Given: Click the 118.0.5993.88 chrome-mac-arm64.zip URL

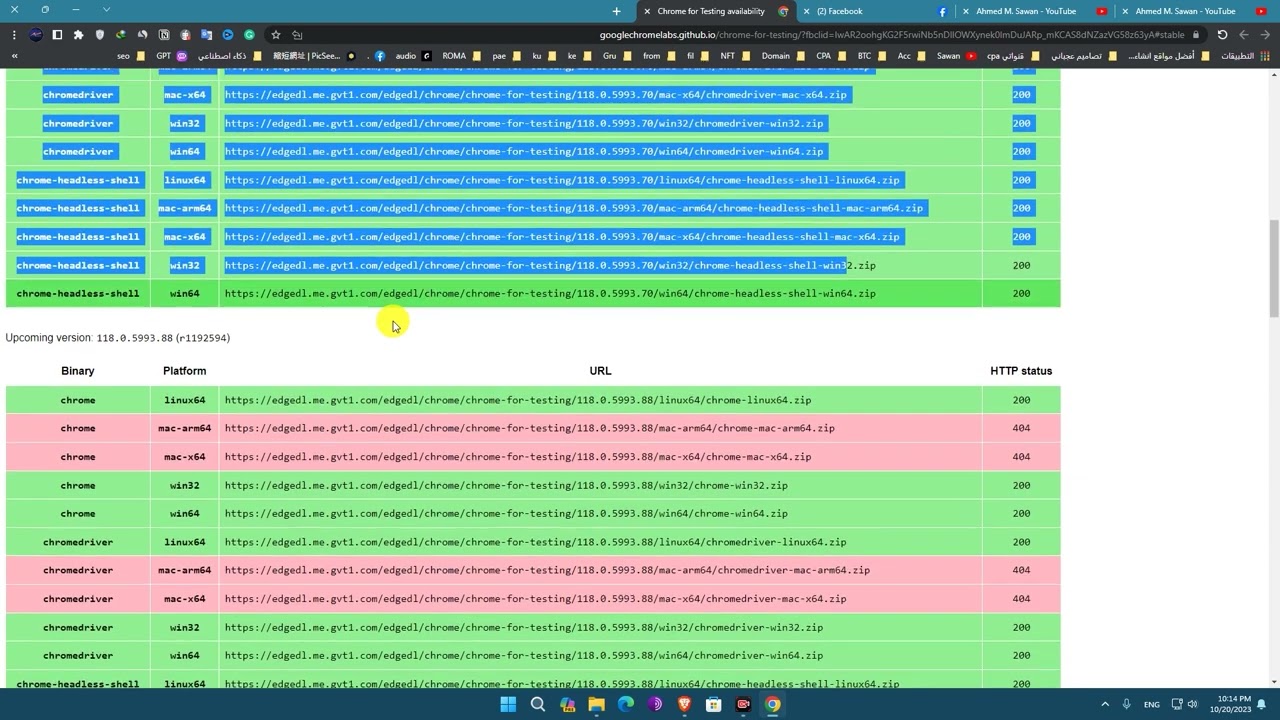Looking at the screenshot, I should (529, 428).
